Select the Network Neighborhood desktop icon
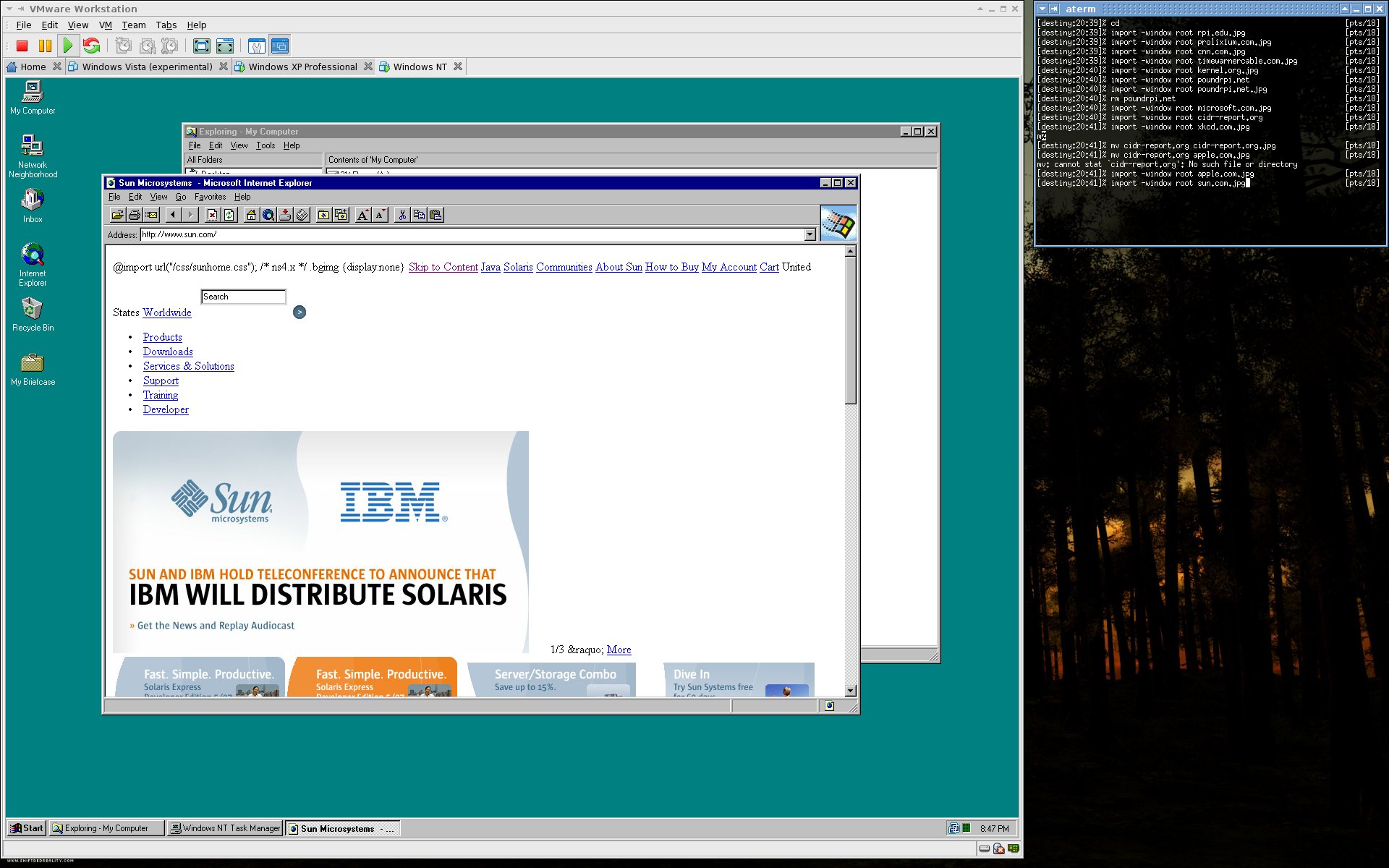Viewport: 1389px width, 868px height. [x=33, y=156]
